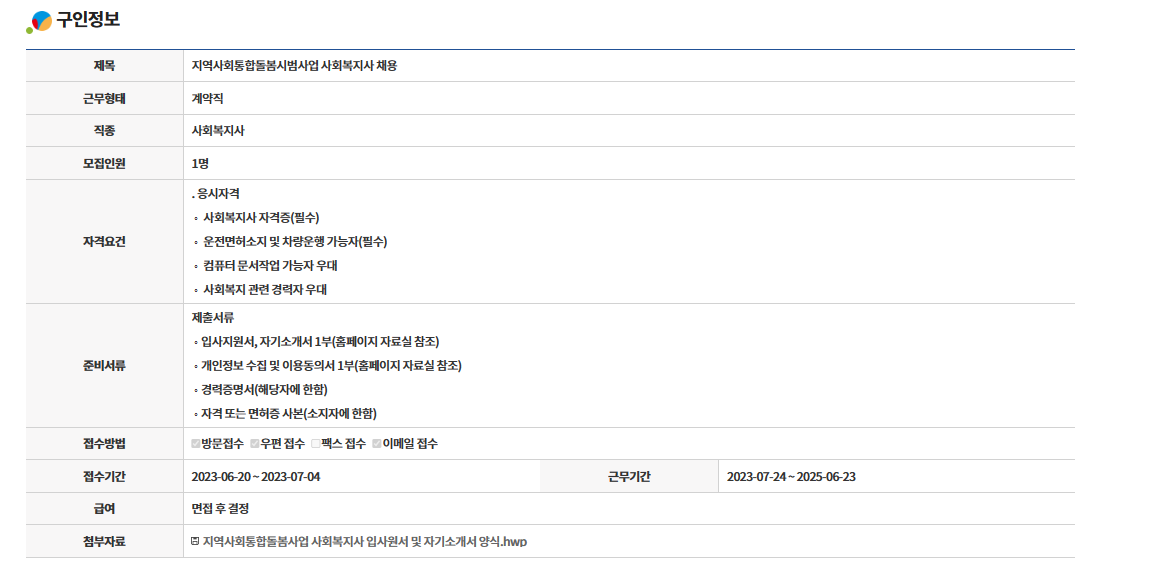The width and height of the screenshot is (1149, 567).
Task: Click the 접수기간 date range 2023-06-20 ~ 2023-07-04
Action: [x=256, y=476]
